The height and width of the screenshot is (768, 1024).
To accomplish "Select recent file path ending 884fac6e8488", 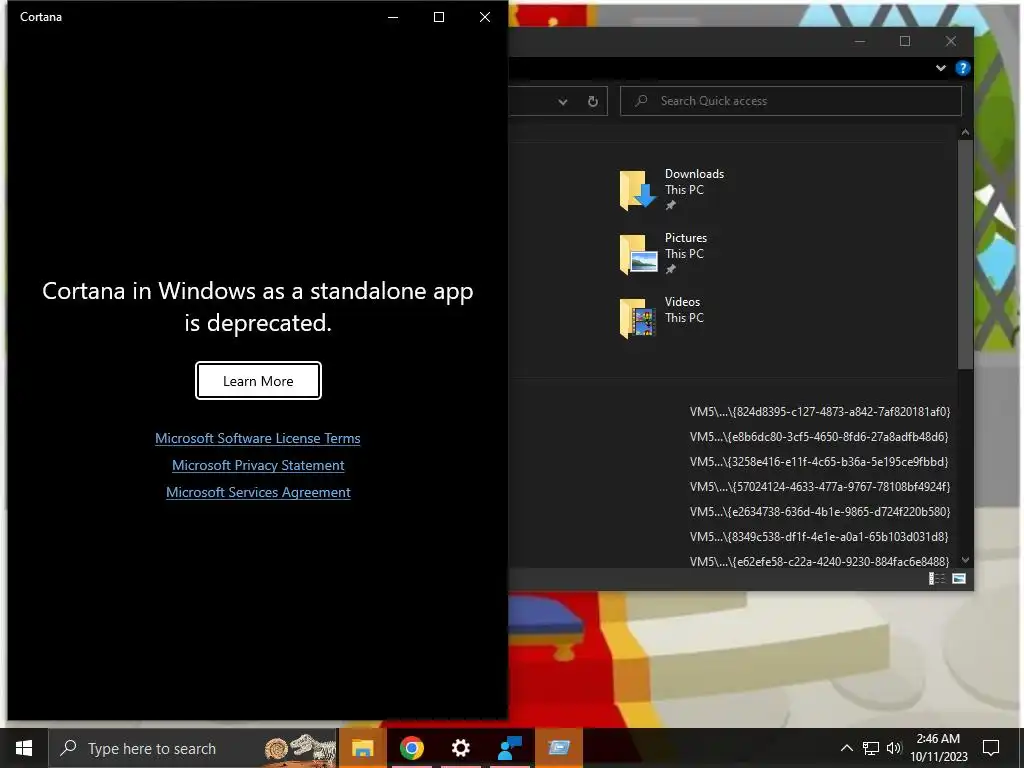I will [x=820, y=562].
